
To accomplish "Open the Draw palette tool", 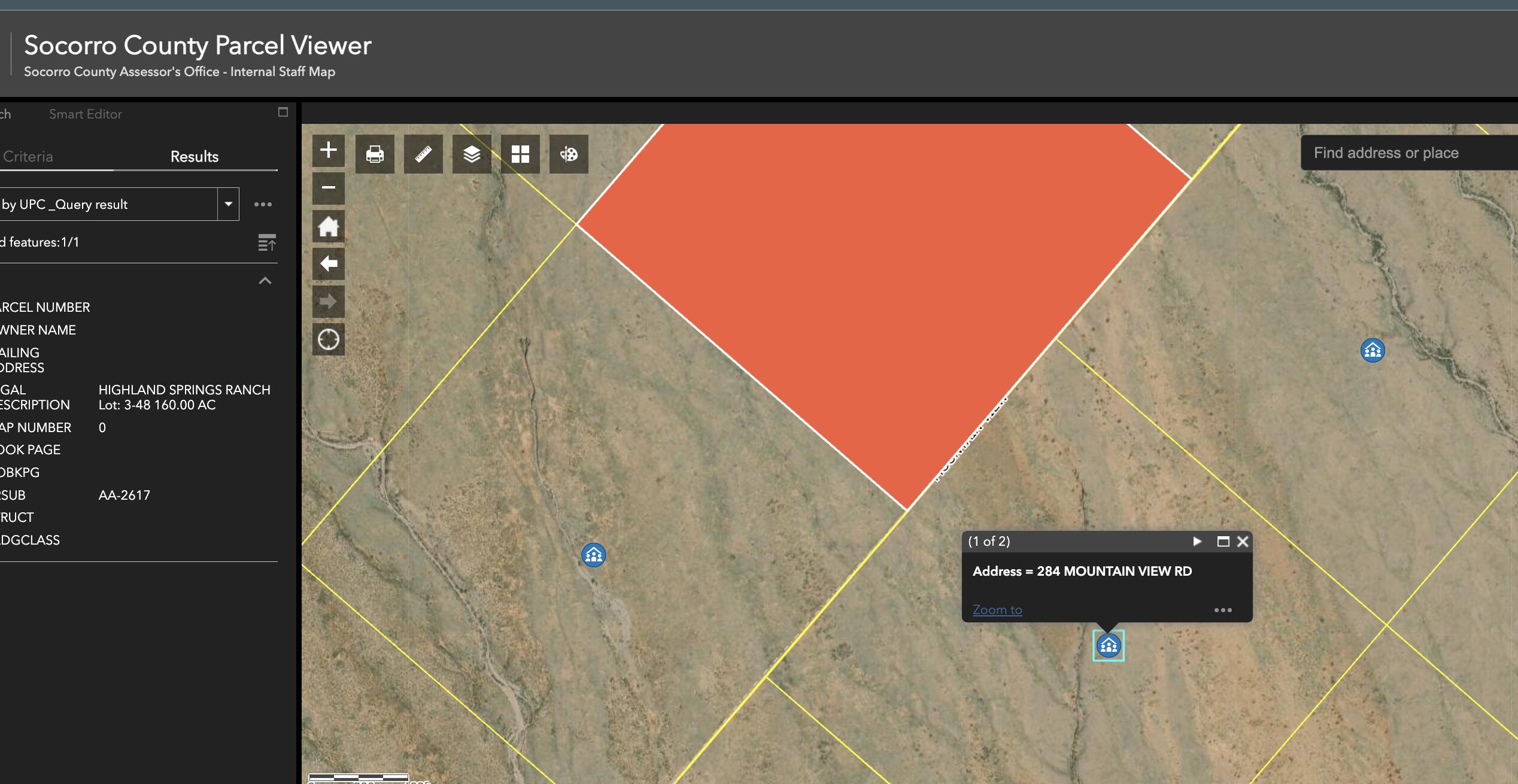I will click(569, 154).
